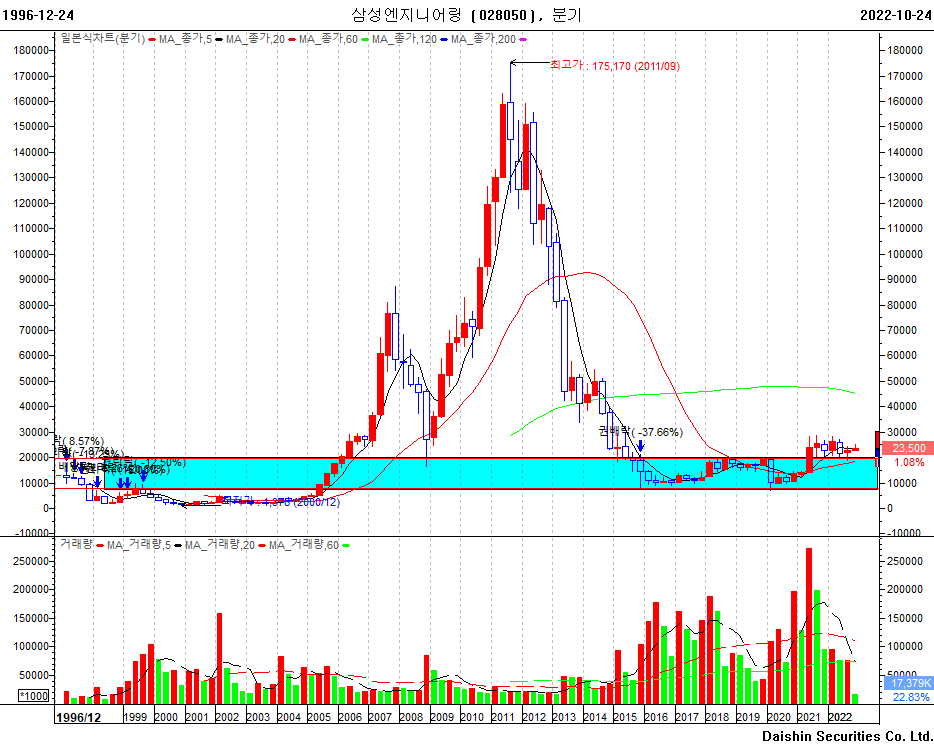Select the MA_종가,20 legend entry

coord(256,39)
